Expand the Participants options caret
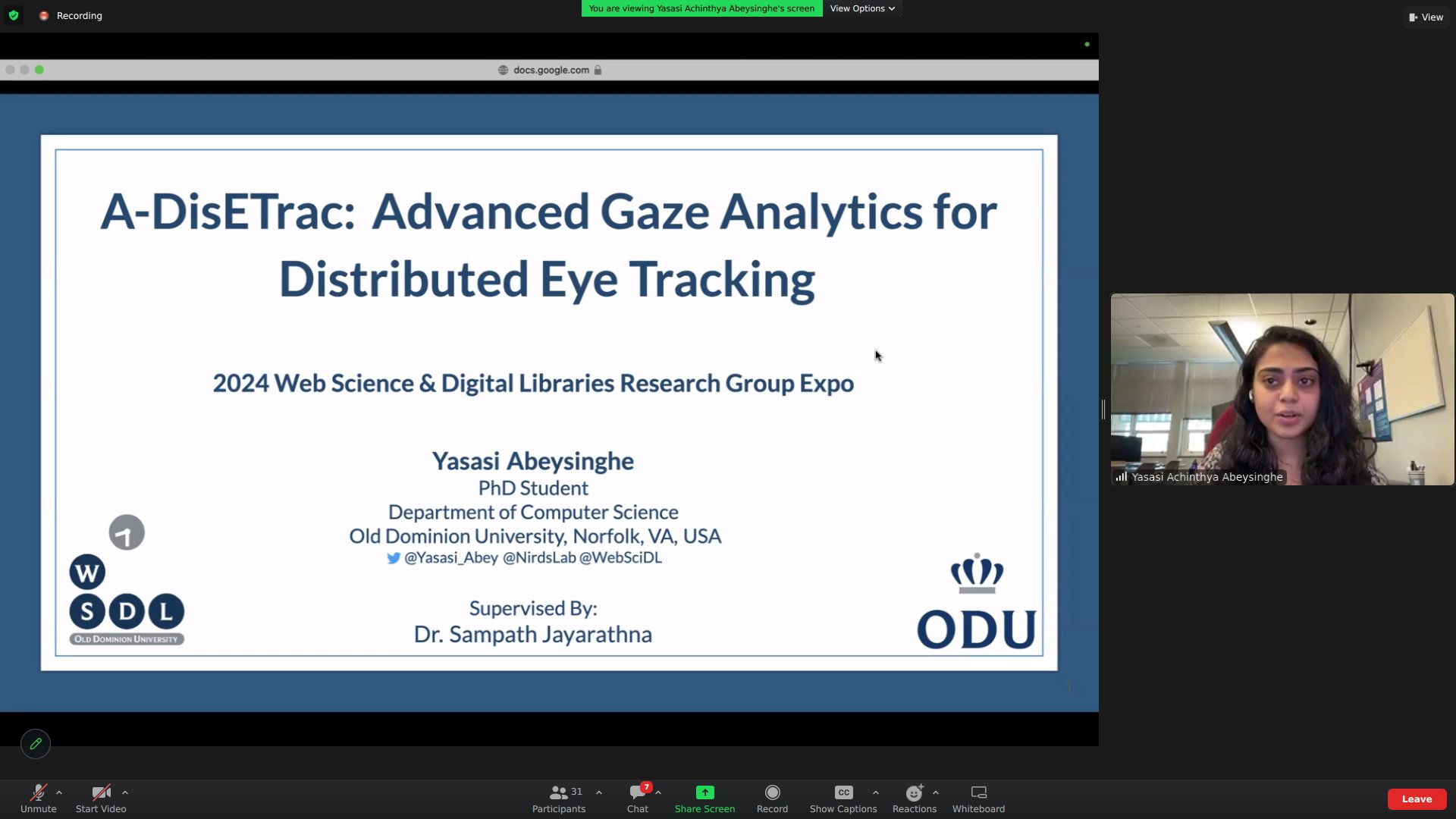This screenshot has width=1456, height=819. tap(599, 792)
